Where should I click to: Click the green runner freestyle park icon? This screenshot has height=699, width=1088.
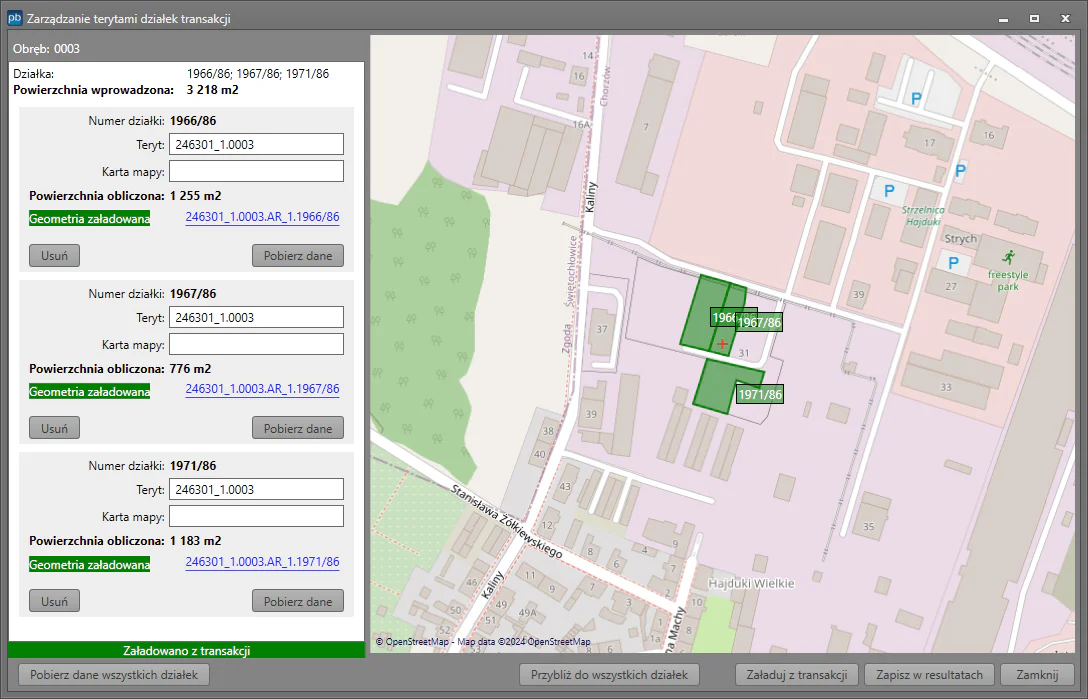coord(1008,255)
